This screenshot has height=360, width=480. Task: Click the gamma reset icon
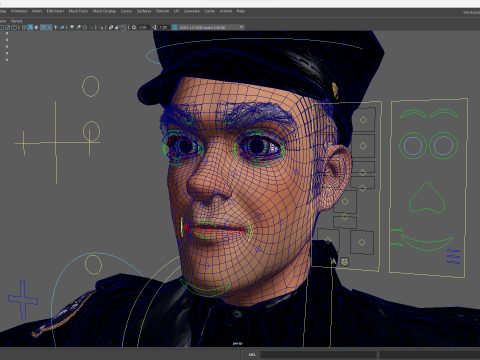[x=154, y=27]
